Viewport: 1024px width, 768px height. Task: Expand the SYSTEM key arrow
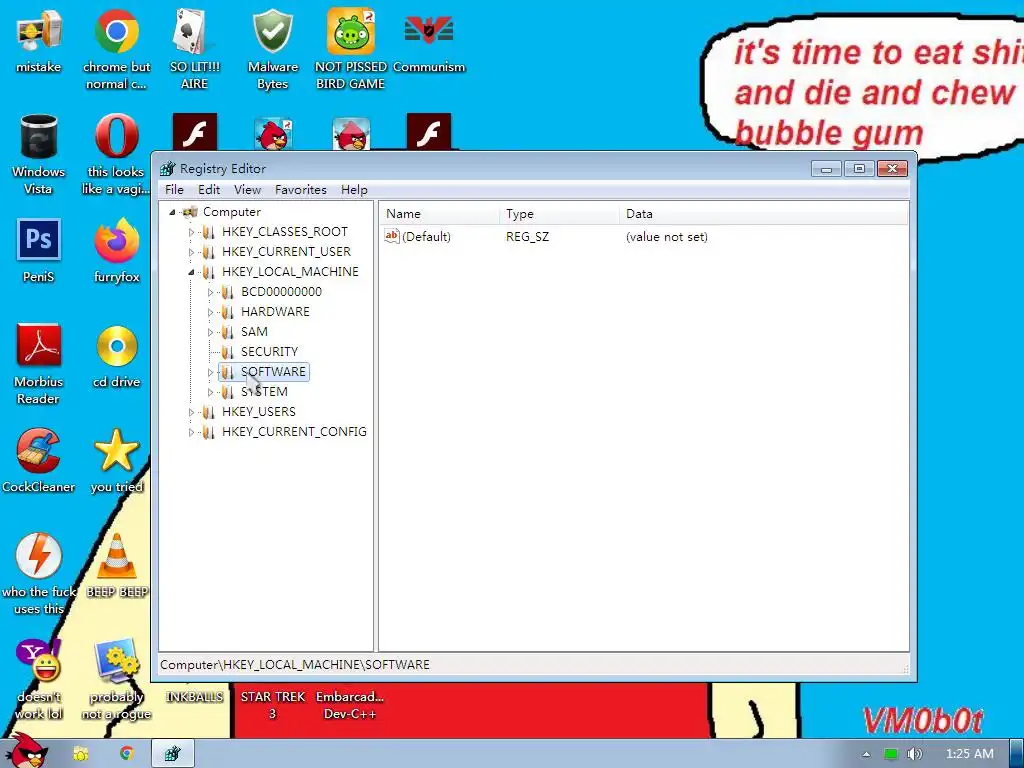pos(210,392)
